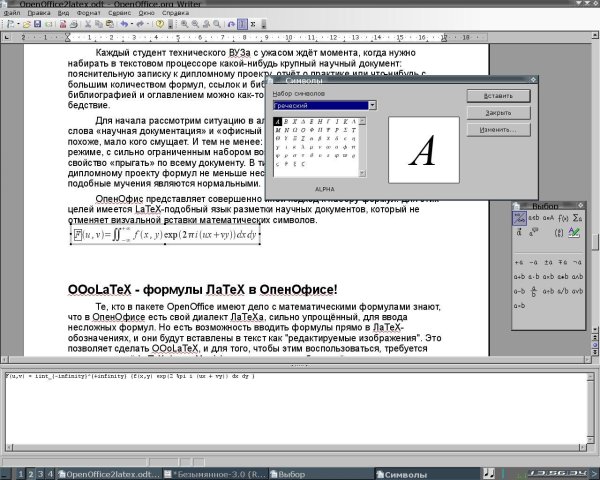Select Relations a≤b category in Выбор panel
The height and width of the screenshot is (480, 600).
tap(534, 218)
